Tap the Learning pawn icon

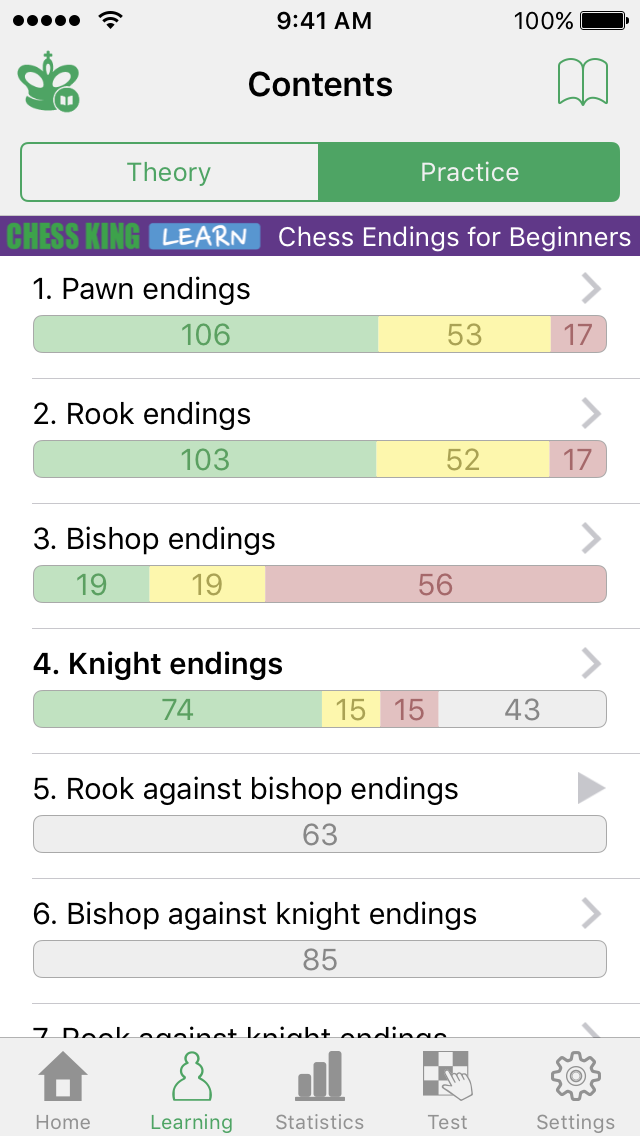191,1078
